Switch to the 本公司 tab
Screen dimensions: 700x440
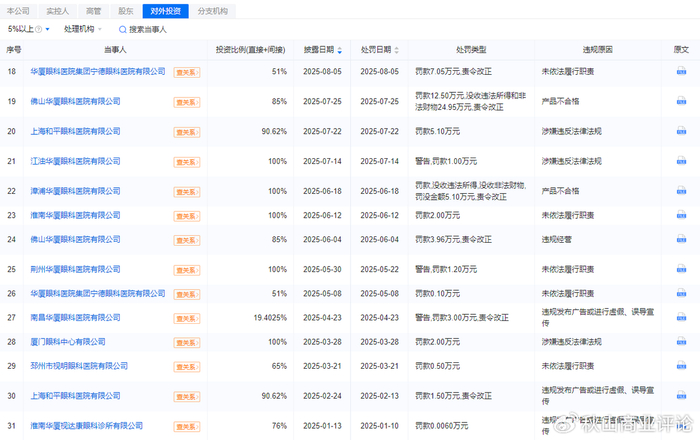coord(18,11)
